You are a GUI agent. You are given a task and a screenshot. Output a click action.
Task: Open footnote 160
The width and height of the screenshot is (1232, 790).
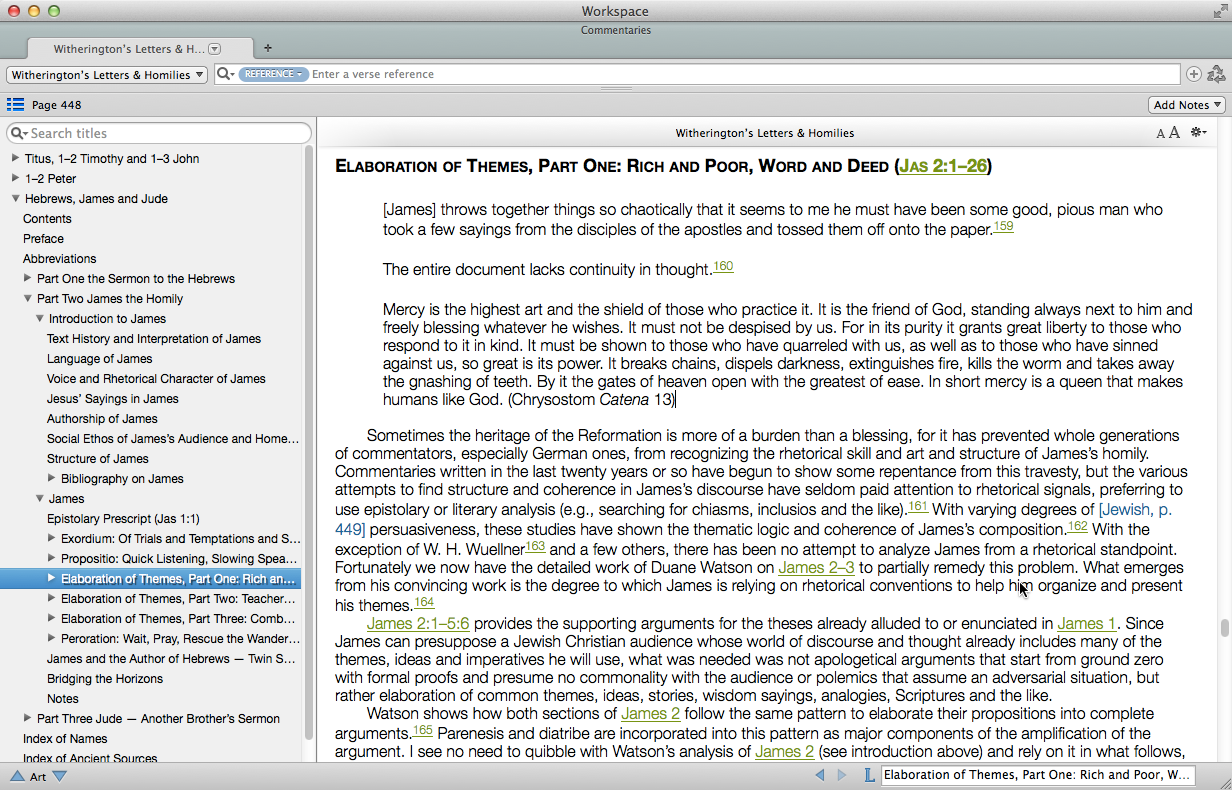(723, 266)
